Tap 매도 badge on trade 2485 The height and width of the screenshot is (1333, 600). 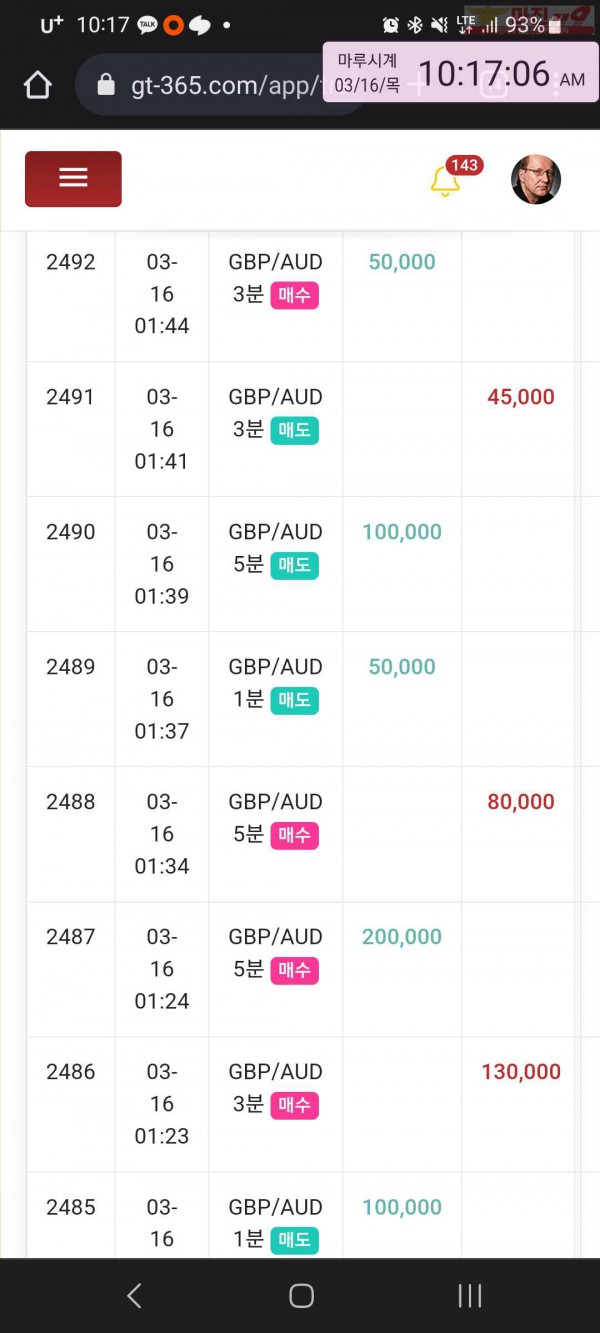[x=294, y=1240]
